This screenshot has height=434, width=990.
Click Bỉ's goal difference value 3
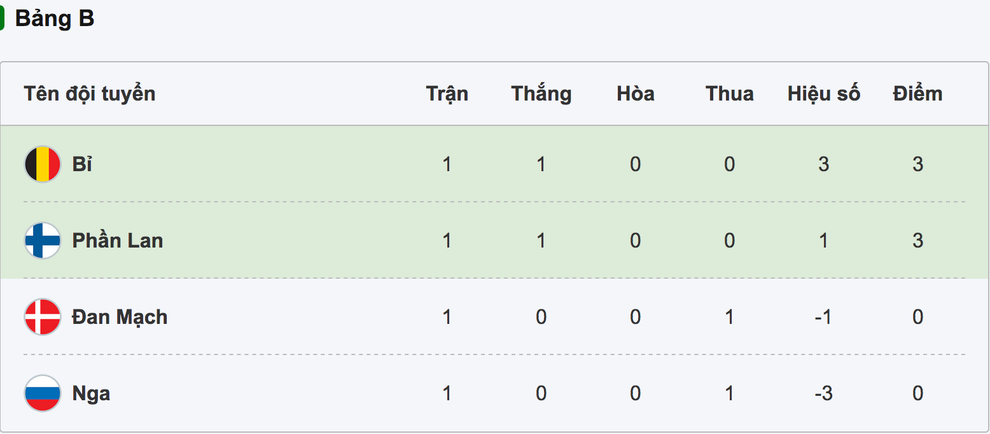click(x=823, y=164)
